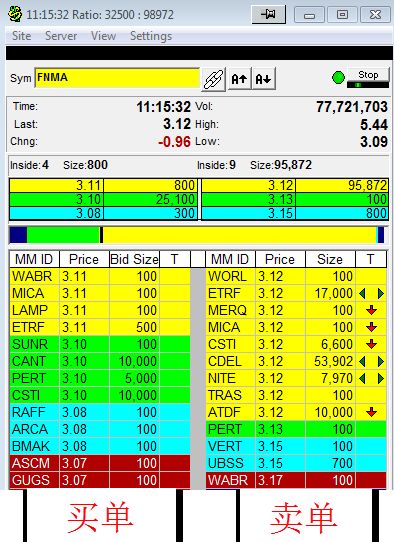Click the application logo icon in title bar
This screenshot has width=394, height=542.
click(x=15, y=14)
